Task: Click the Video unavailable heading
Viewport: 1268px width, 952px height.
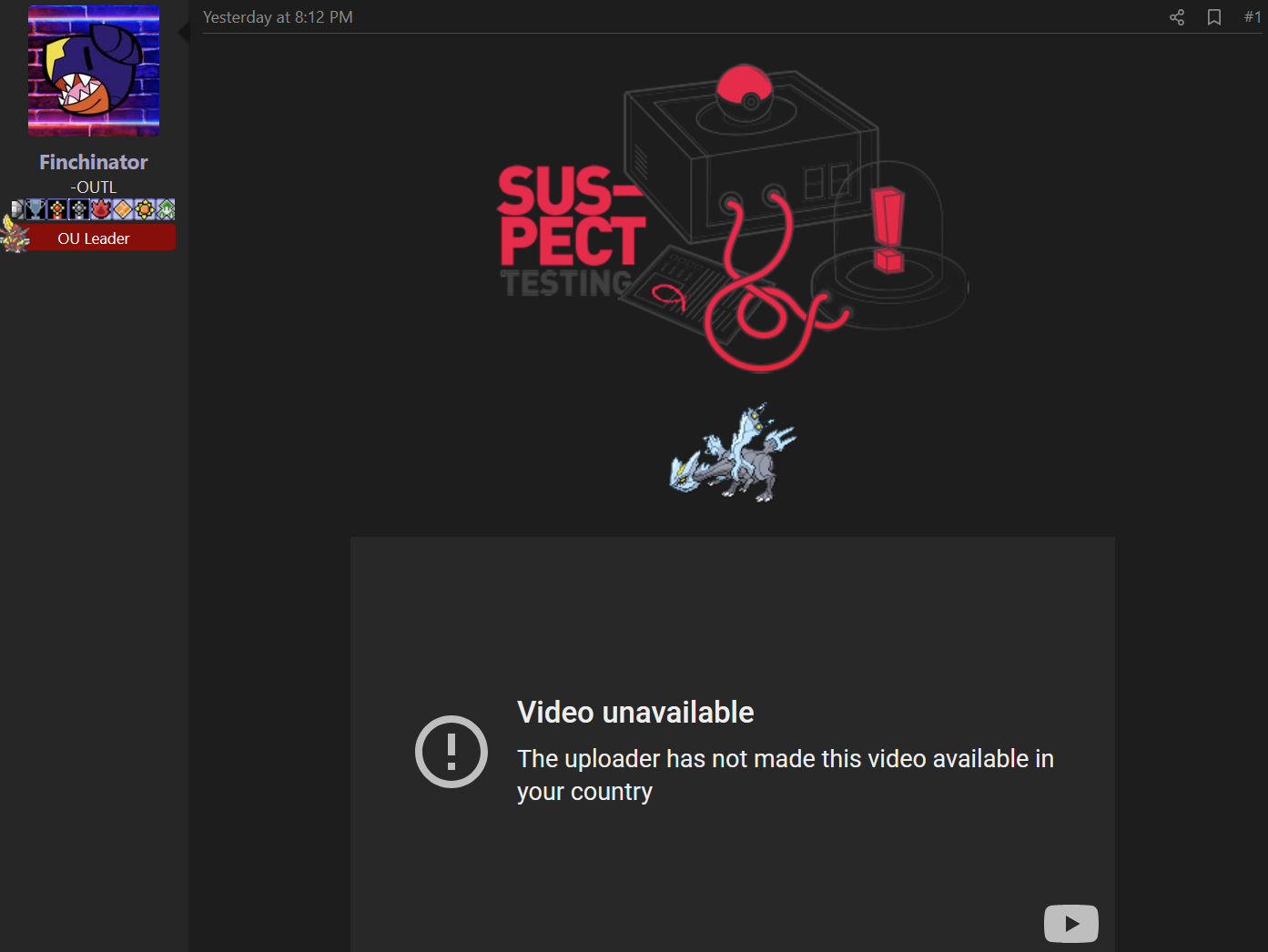Action: [635, 713]
